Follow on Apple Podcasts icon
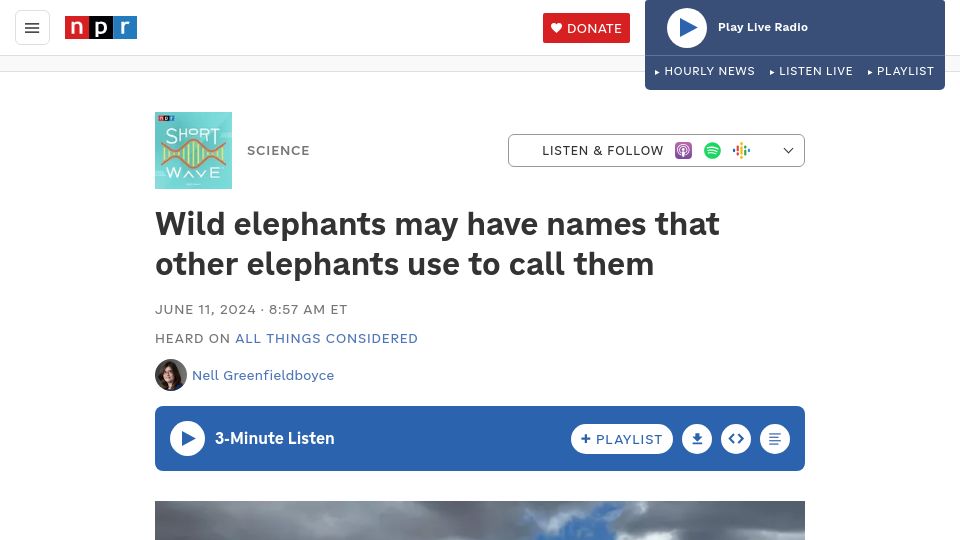This screenshot has height=540, width=960. click(x=683, y=151)
